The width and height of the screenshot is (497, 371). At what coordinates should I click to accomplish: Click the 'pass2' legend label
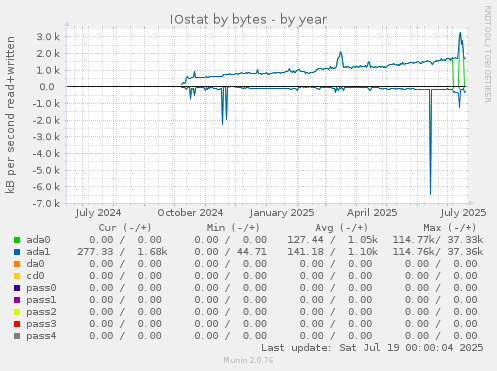tap(41, 312)
